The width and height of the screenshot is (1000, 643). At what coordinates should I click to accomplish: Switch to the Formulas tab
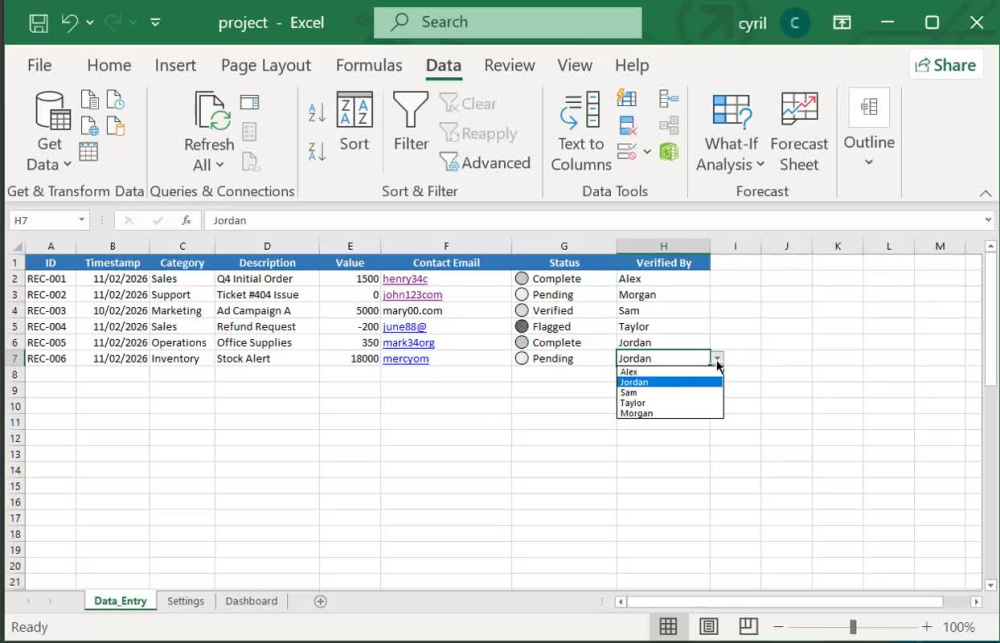(369, 65)
